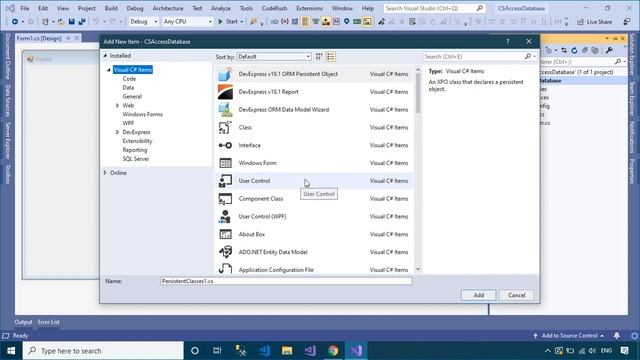Click the Chrome taskbar icon
The width and height of the screenshot is (640, 360).
point(333,351)
